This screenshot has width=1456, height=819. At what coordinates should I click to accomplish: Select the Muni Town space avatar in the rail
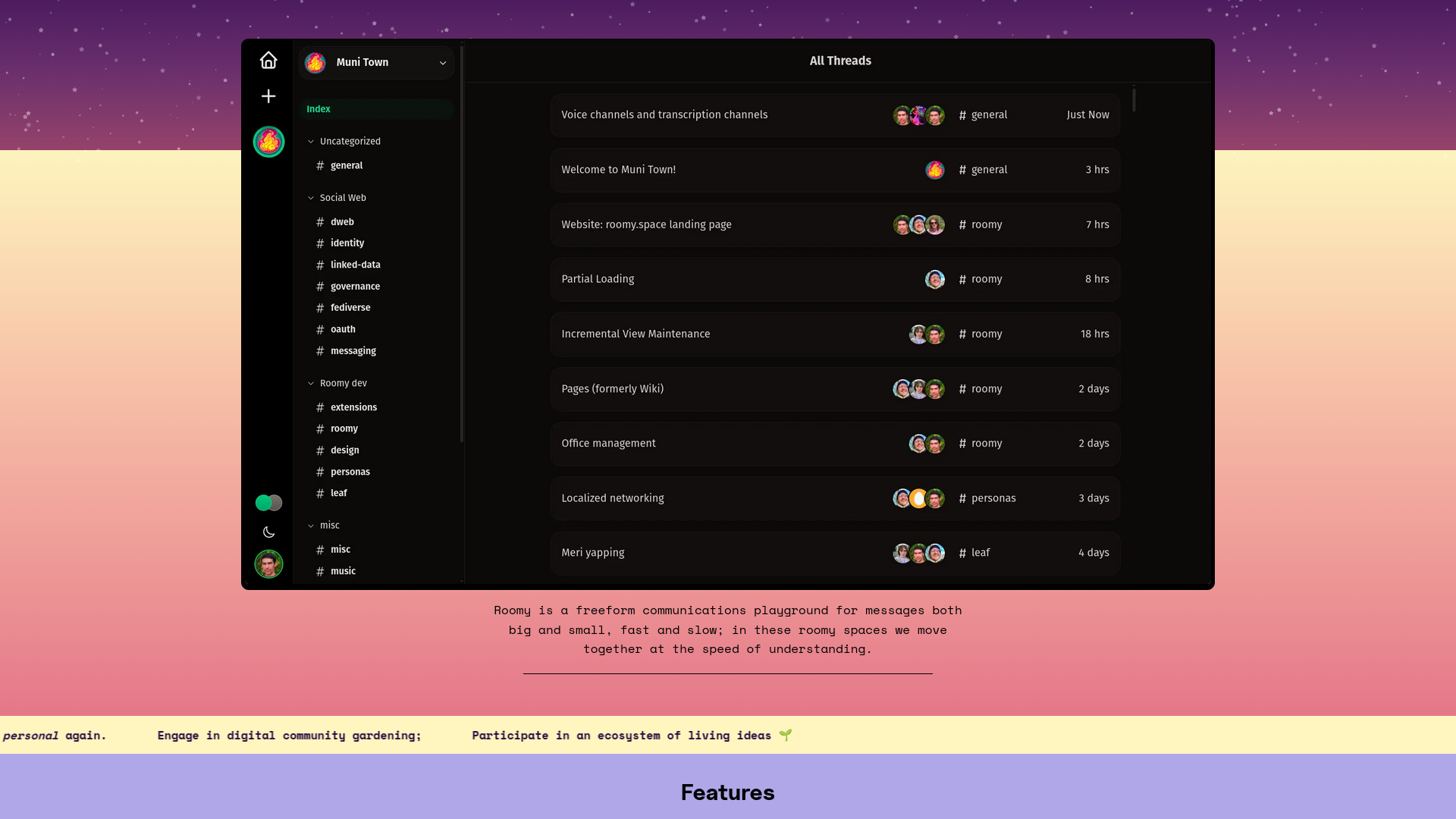tap(268, 142)
